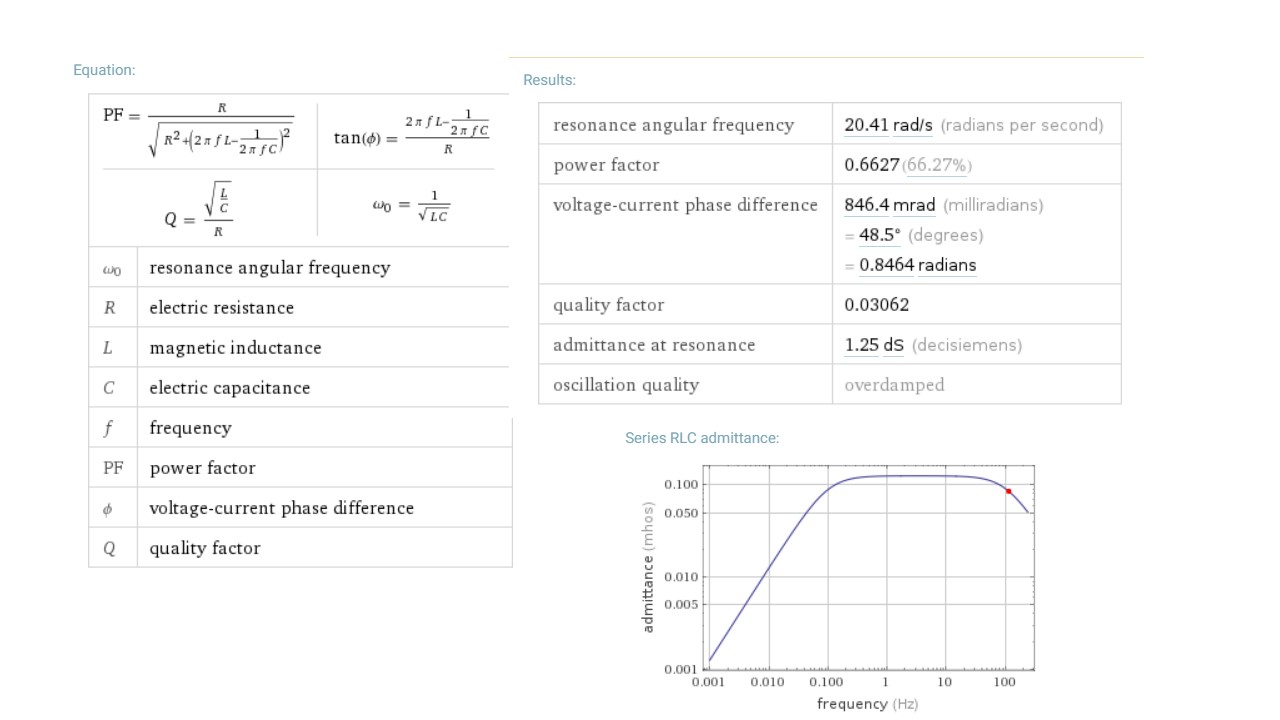Click the 20.41 rad/s resonance frequency value
Screen dimensions: 1280x720
[x=888, y=125]
